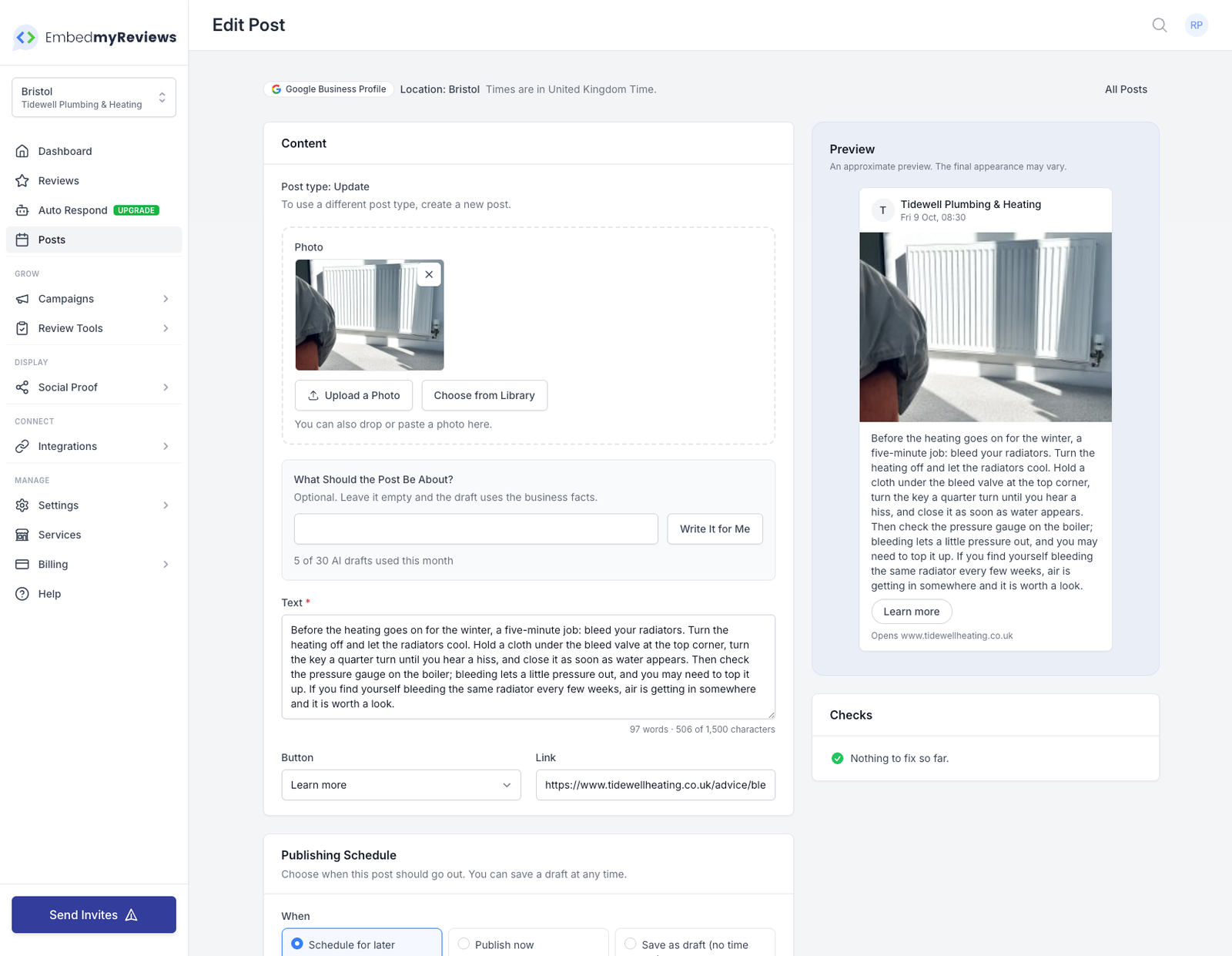This screenshot has width=1232, height=956.
Task: Click the Review Tools clipboard icon
Action: pos(22,328)
